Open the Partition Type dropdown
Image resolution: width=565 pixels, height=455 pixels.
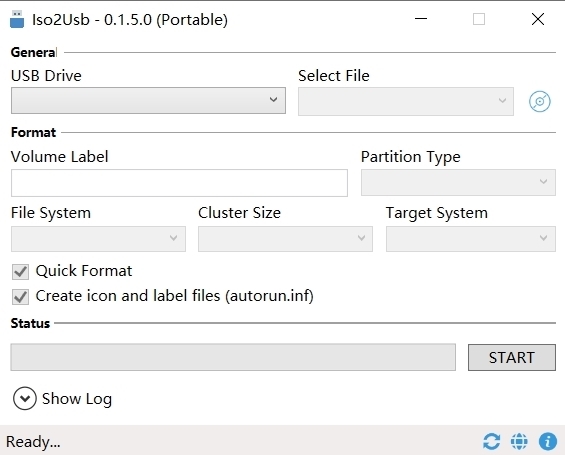click(x=458, y=182)
